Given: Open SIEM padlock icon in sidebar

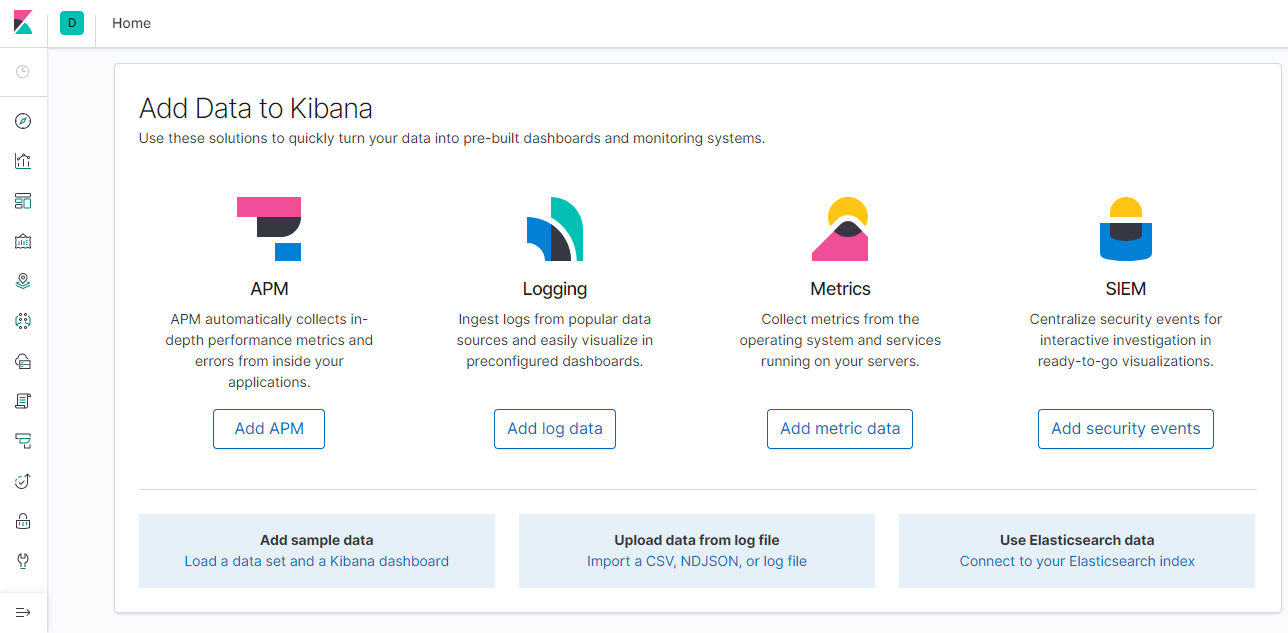Looking at the screenshot, I should coord(23,521).
